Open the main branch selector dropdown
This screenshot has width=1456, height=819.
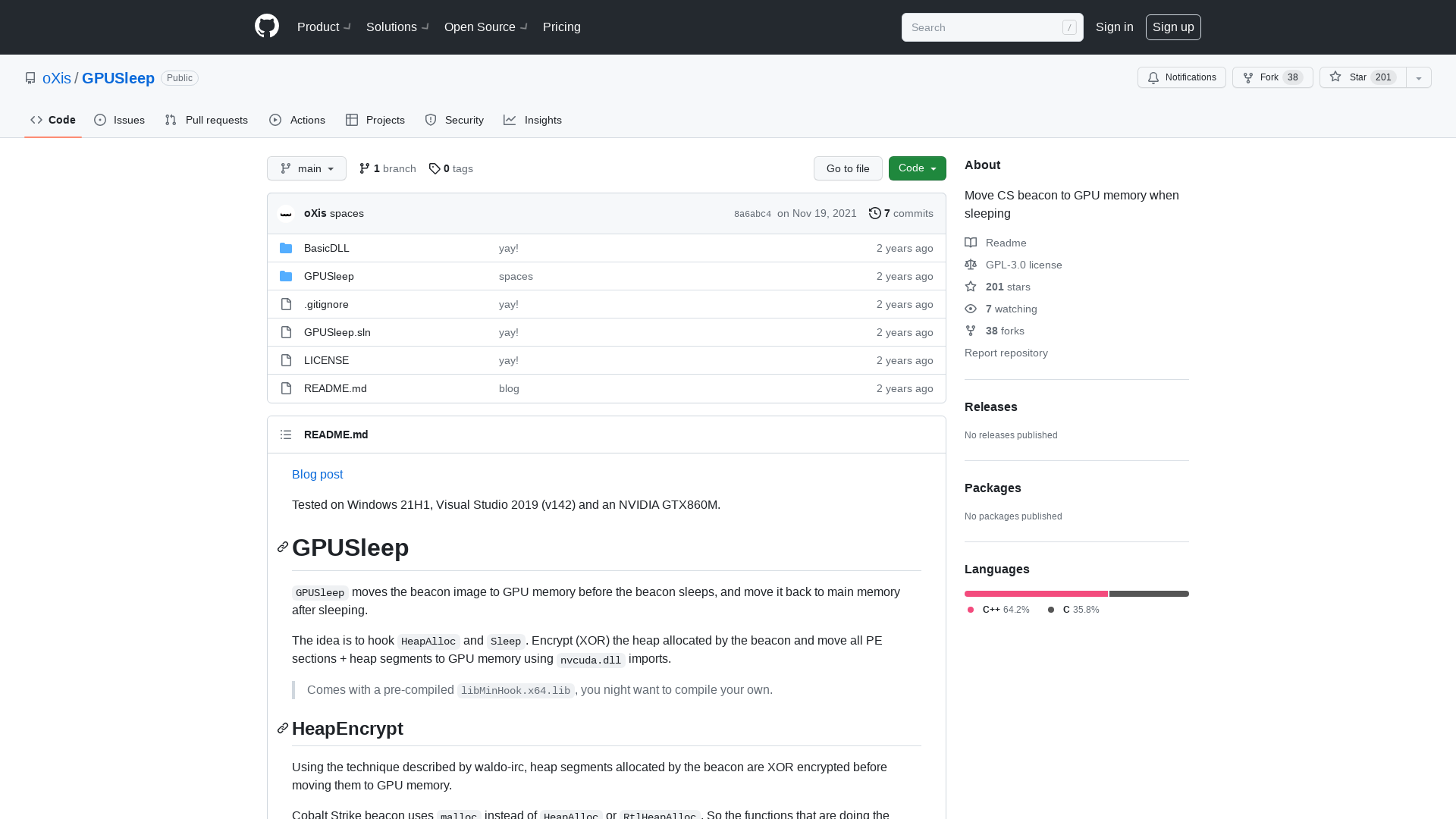(306, 168)
